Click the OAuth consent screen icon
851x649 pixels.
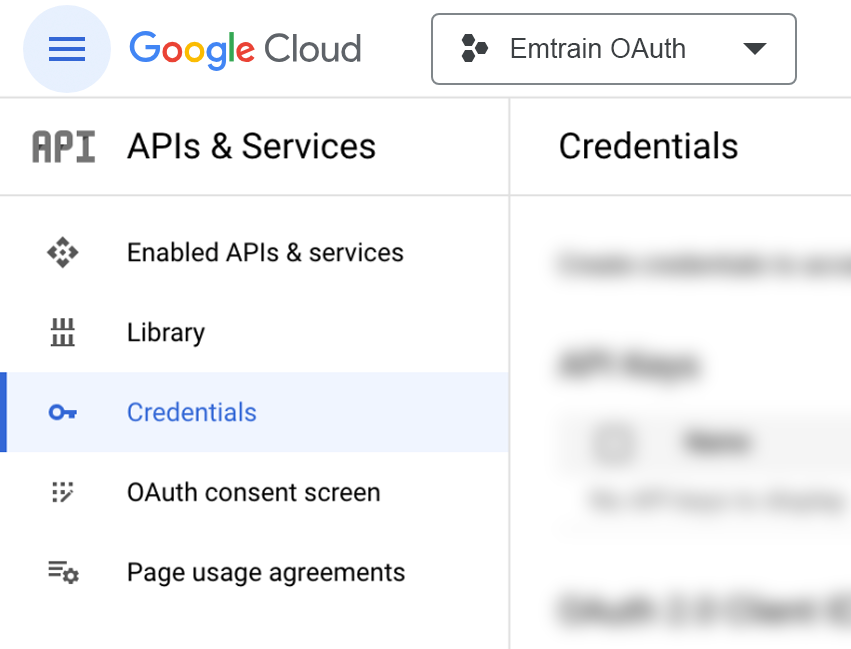[x=63, y=493]
